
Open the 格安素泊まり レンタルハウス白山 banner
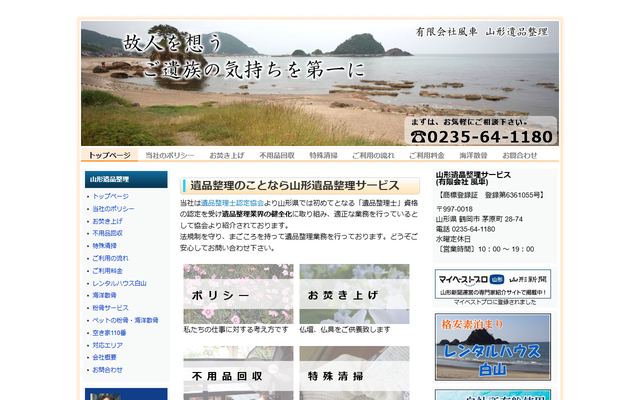pyautogui.click(x=493, y=347)
